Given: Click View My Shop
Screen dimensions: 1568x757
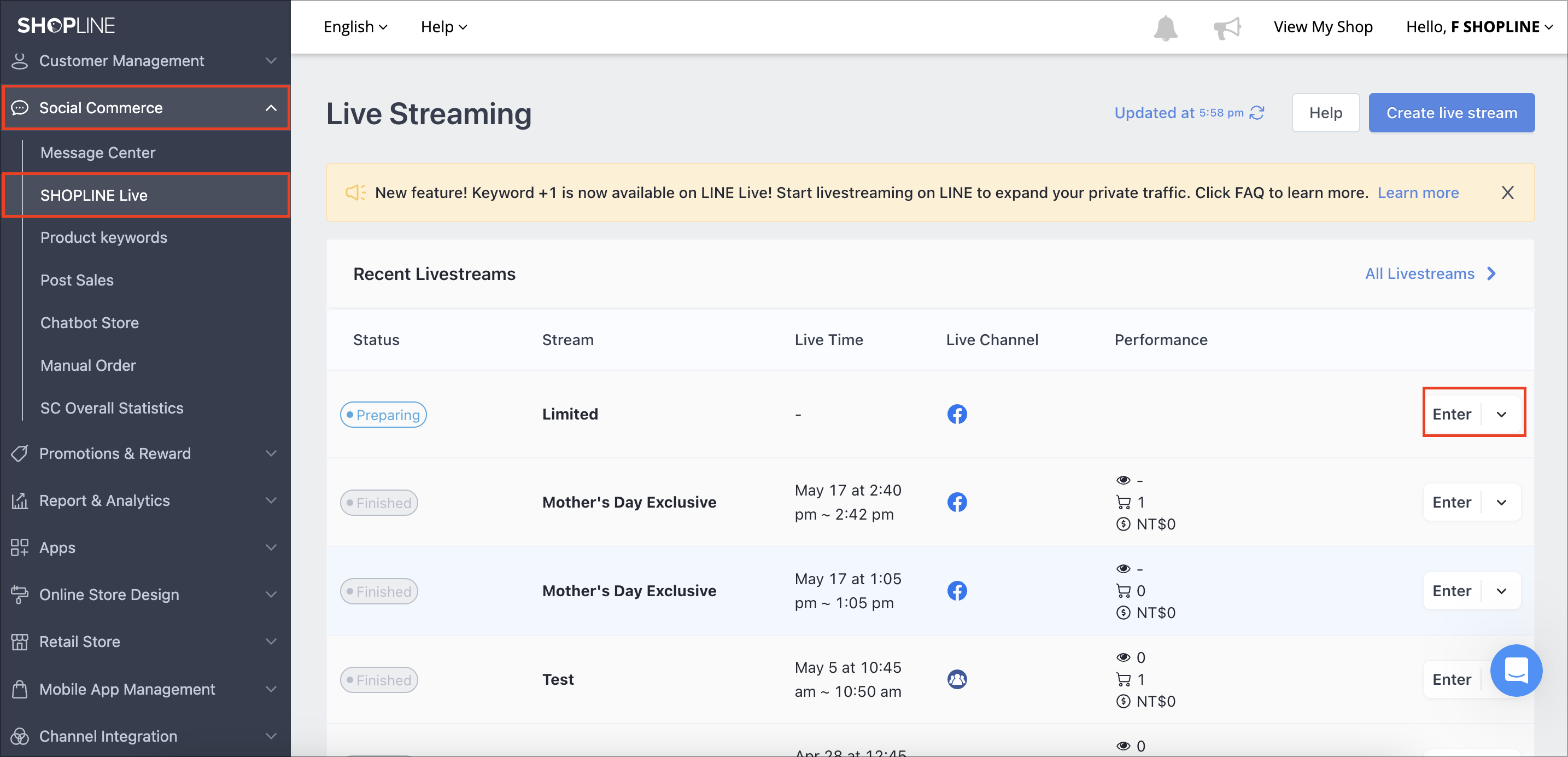Looking at the screenshot, I should [1323, 27].
